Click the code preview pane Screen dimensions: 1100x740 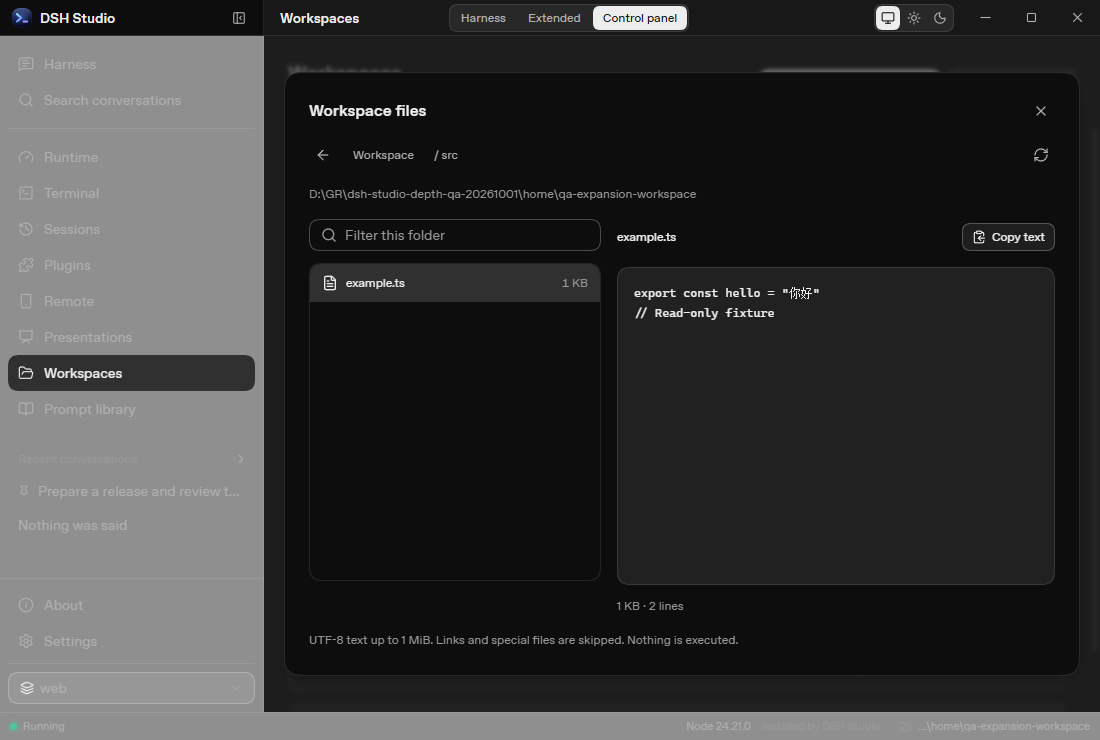(x=836, y=426)
